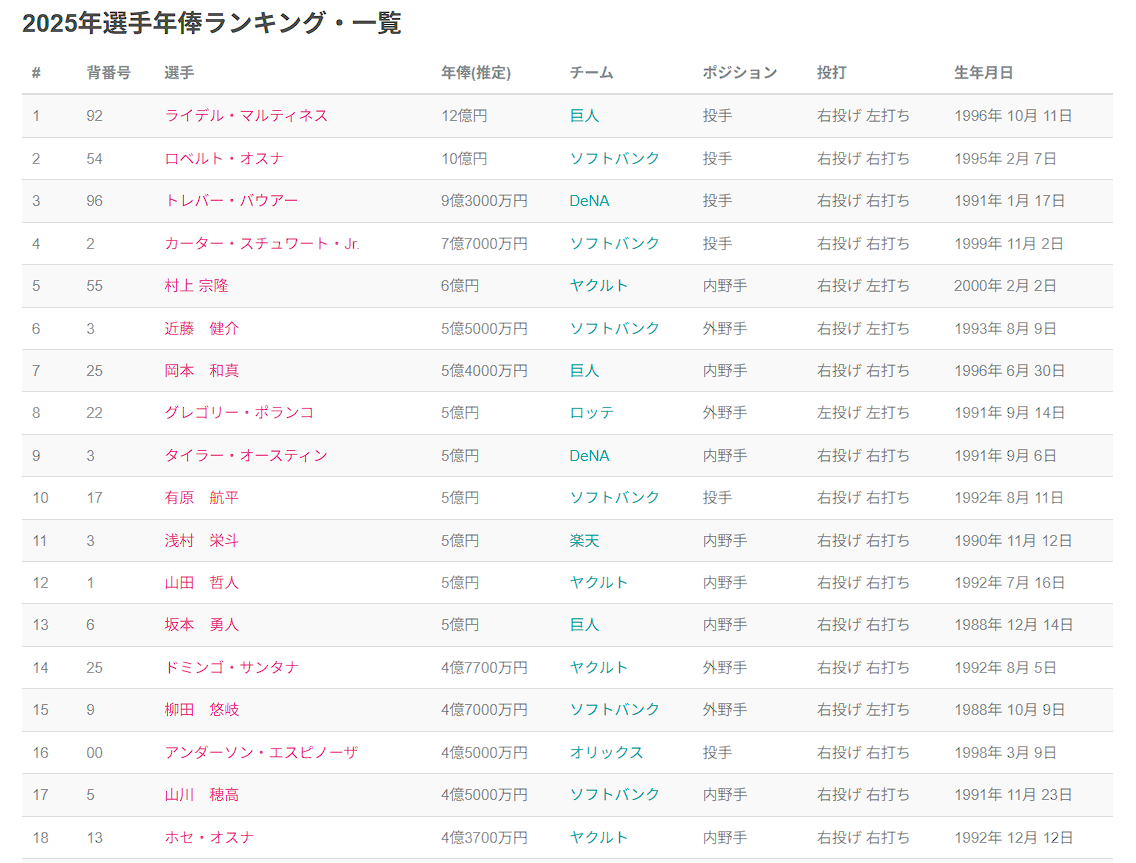Image resolution: width=1136 pixels, height=863 pixels.
Task: Open the オリックス team page
Action: [606, 753]
